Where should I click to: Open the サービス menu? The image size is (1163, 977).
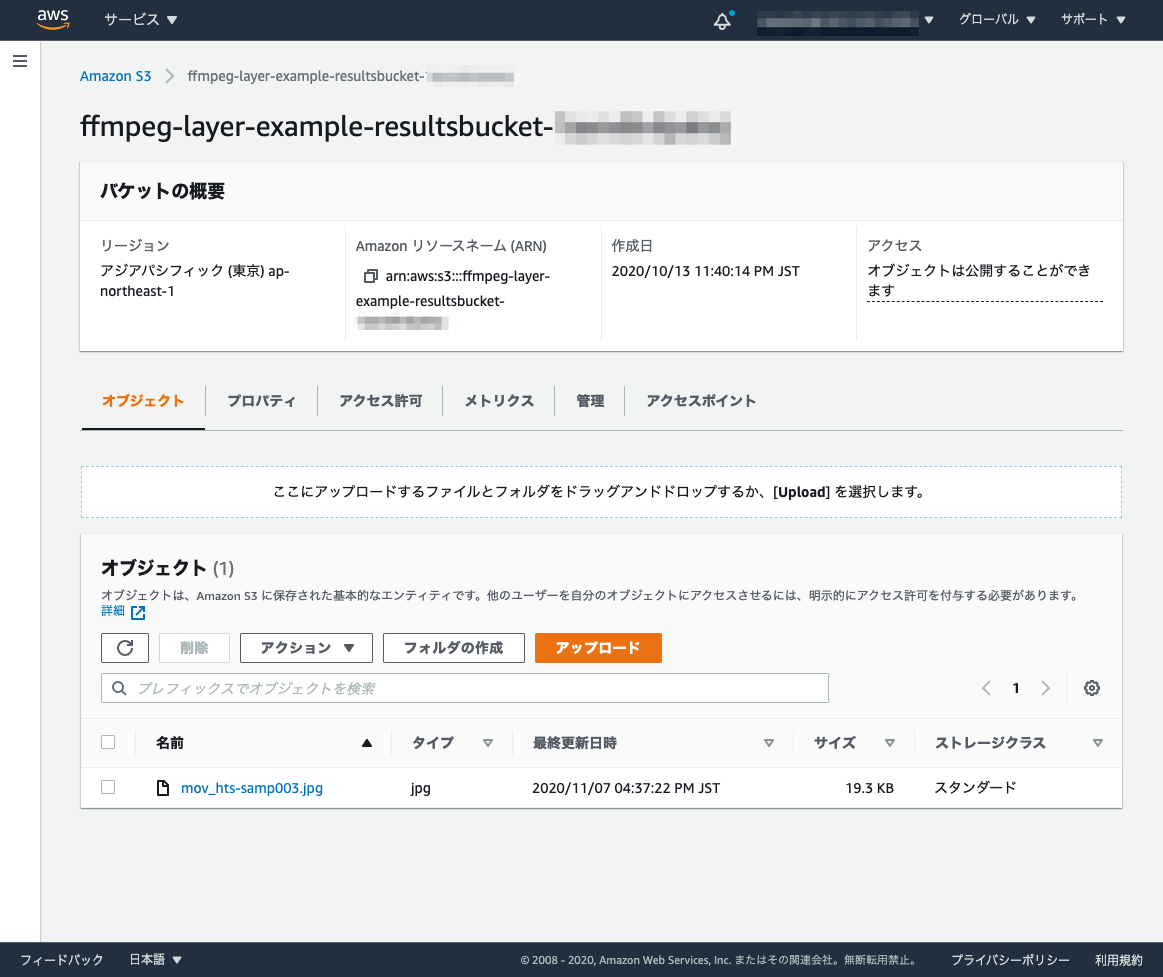(133, 19)
